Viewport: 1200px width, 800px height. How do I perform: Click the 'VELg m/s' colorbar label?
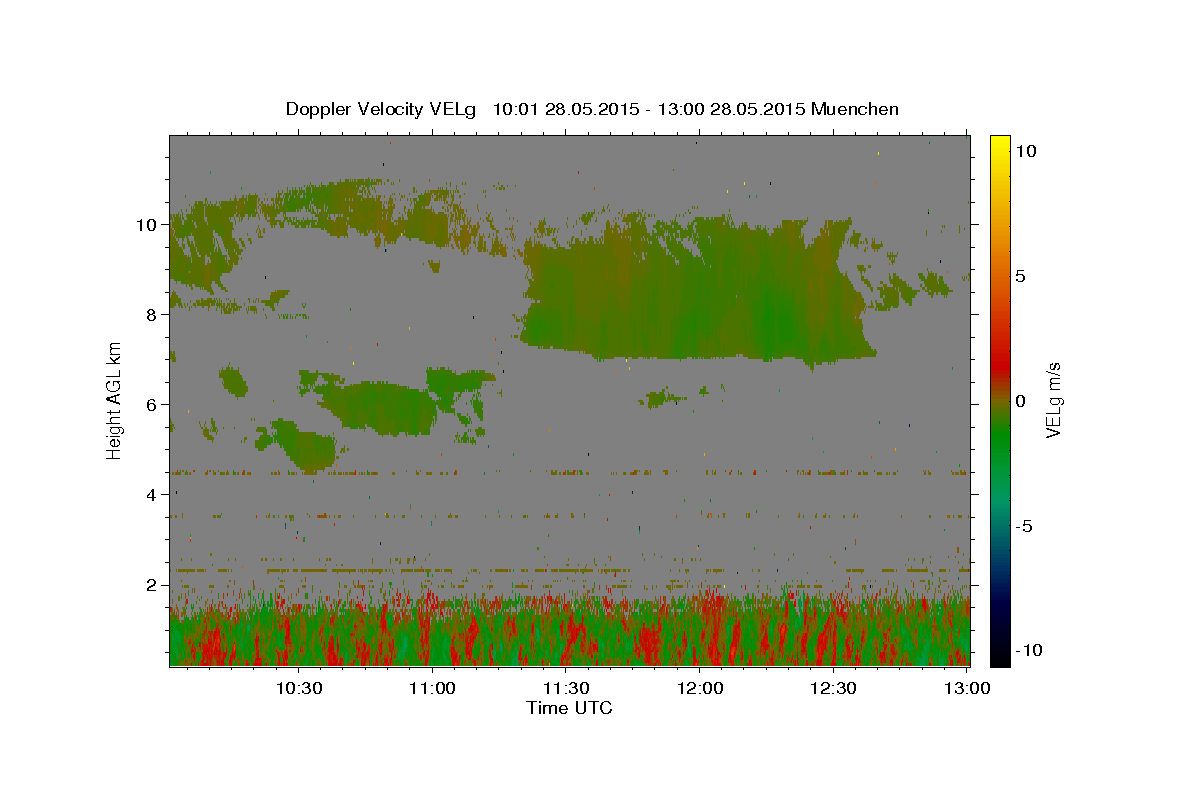[1053, 400]
